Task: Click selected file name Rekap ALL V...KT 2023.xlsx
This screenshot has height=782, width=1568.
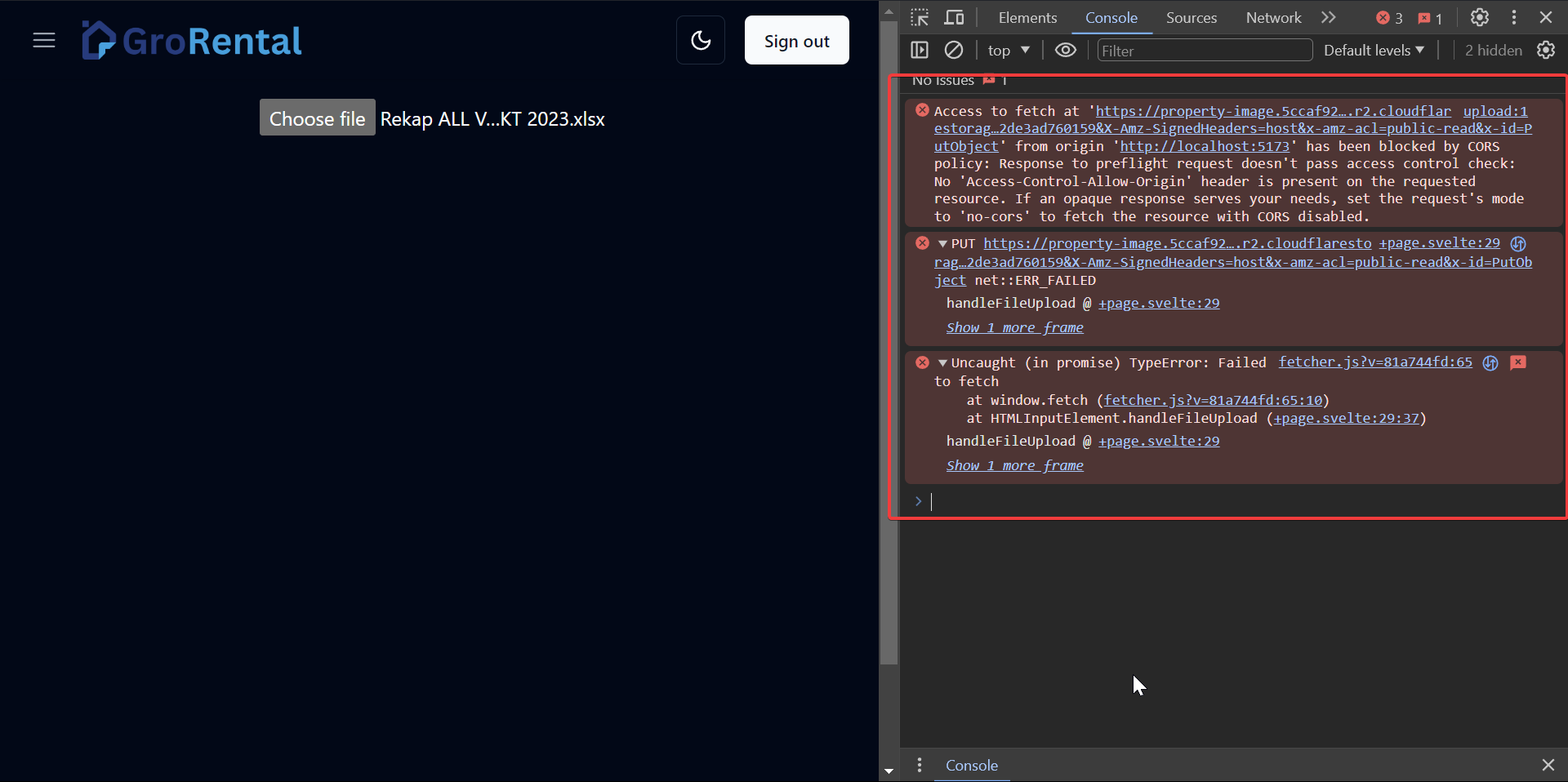Action: tap(492, 119)
